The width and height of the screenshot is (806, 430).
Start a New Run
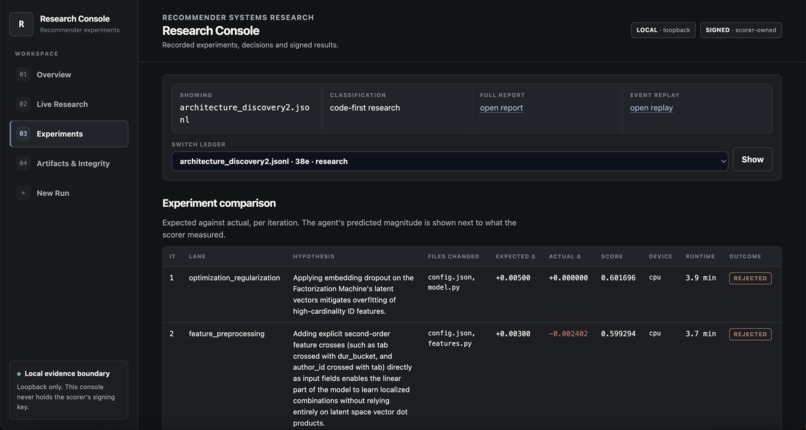[x=69, y=193]
